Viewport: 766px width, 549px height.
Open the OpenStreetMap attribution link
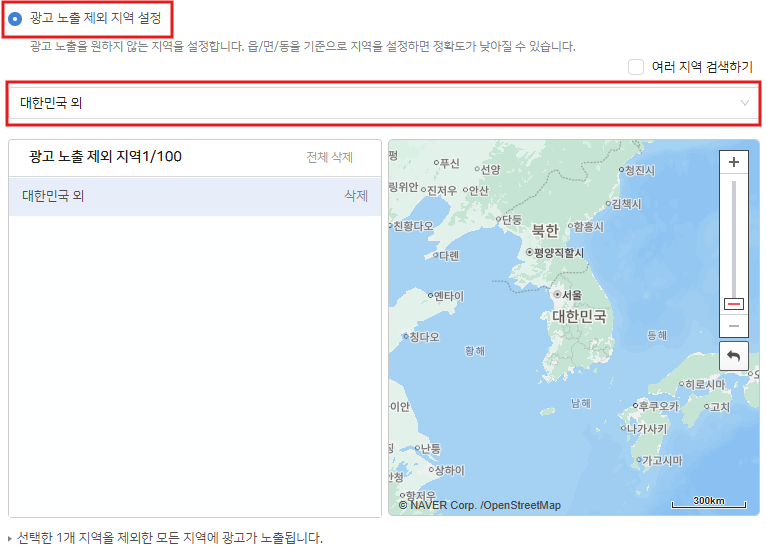[520, 505]
